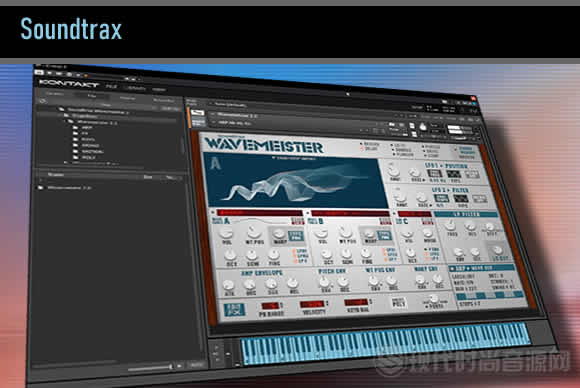This screenshot has height=388, width=580.
Task: Close the Kontakt window with red X
Action: [472, 98]
